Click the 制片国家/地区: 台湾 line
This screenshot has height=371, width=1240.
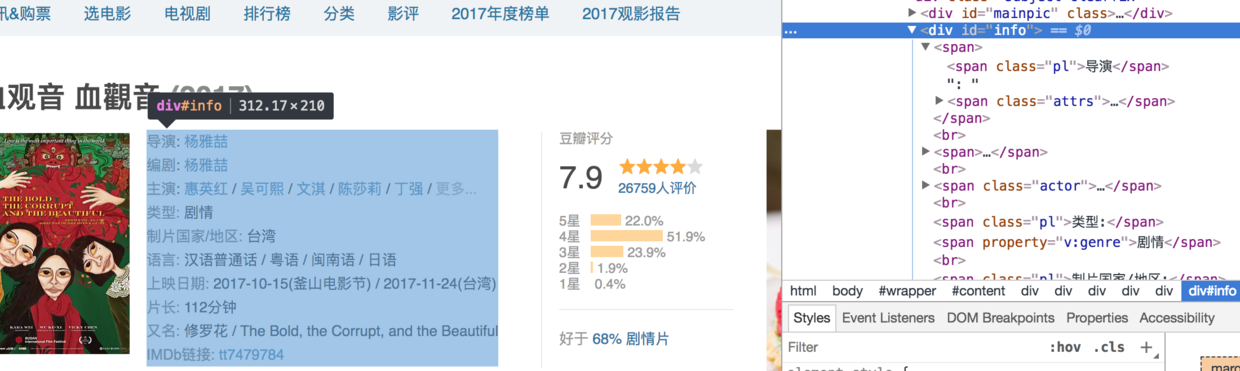click(211, 236)
